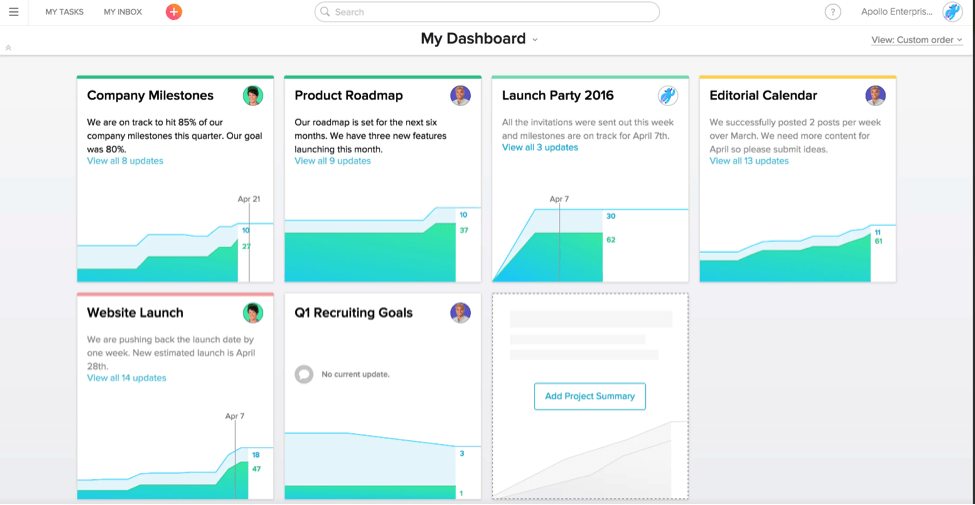Screen dimensions: 975x505
Task: Click the Launch Party 2016 owner icon
Action: coord(668,96)
